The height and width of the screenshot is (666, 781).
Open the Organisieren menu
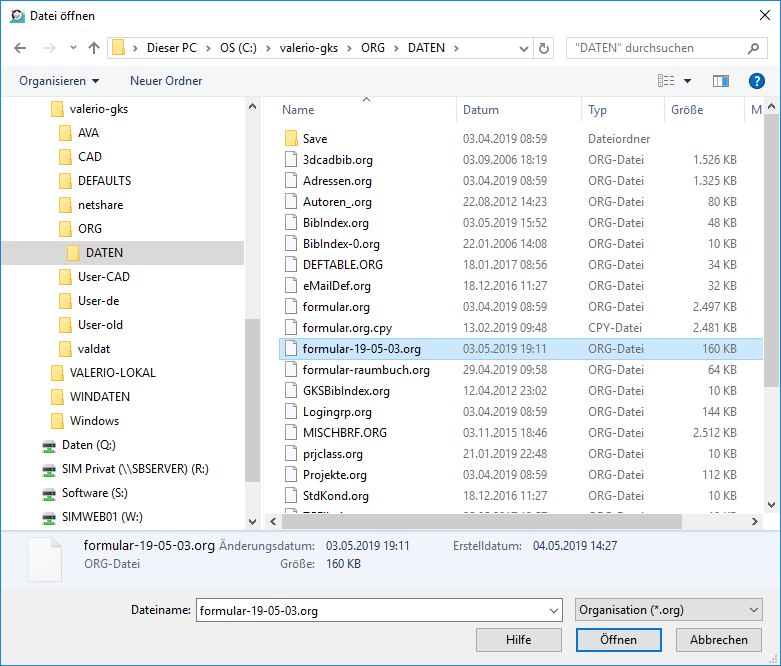point(59,81)
